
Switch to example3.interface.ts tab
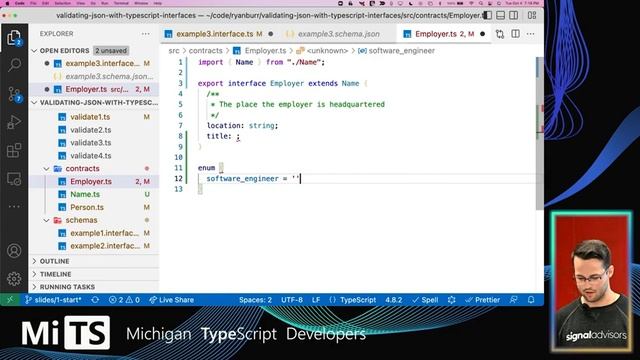[x=214, y=34]
